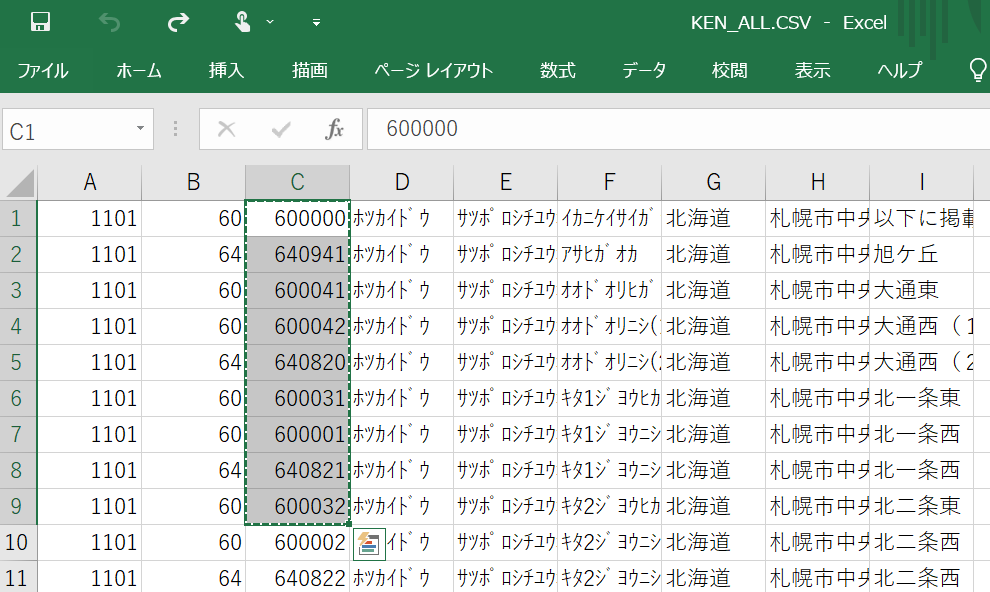Click cell containing 640820
The image size is (990, 592).
(297, 362)
